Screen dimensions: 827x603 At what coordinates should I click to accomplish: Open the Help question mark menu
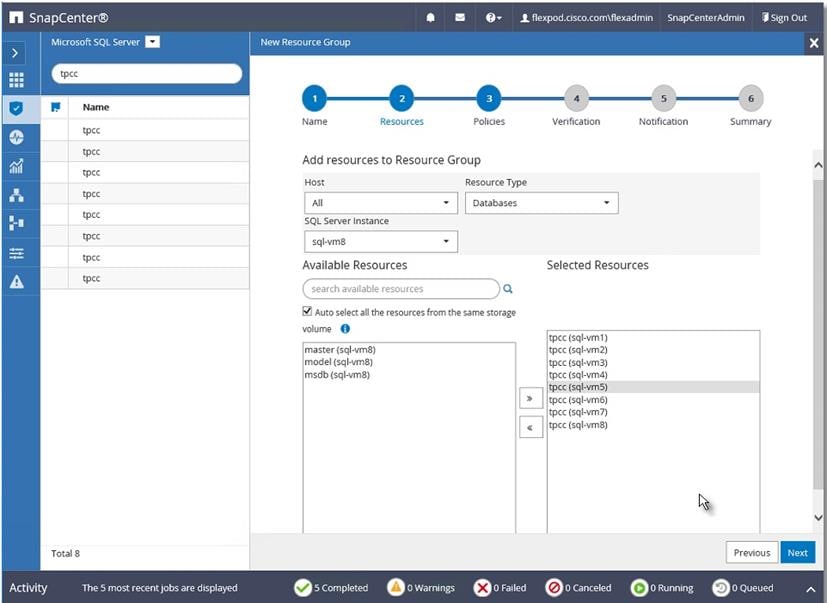coord(493,17)
